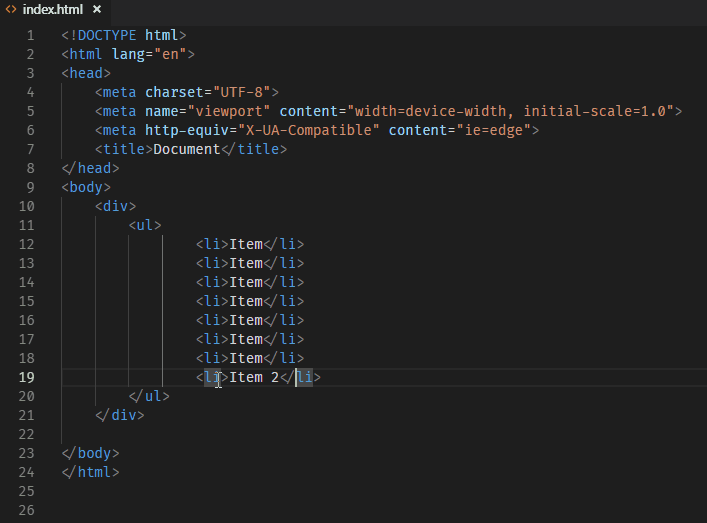The image size is (707, 523).
Task: Click the closing body tag
Action: [x=91, y=453]
